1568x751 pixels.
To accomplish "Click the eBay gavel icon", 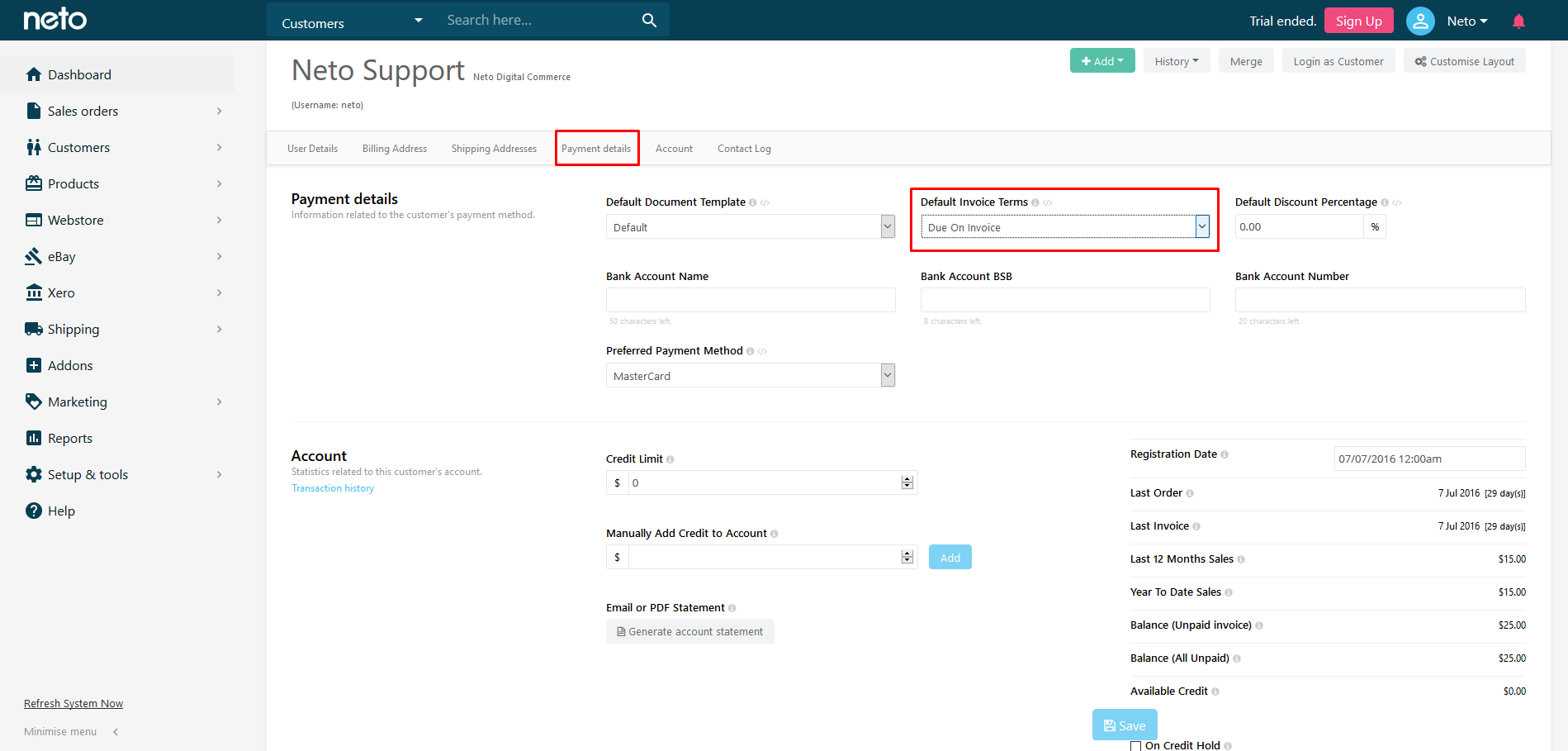I will point(34,256).
